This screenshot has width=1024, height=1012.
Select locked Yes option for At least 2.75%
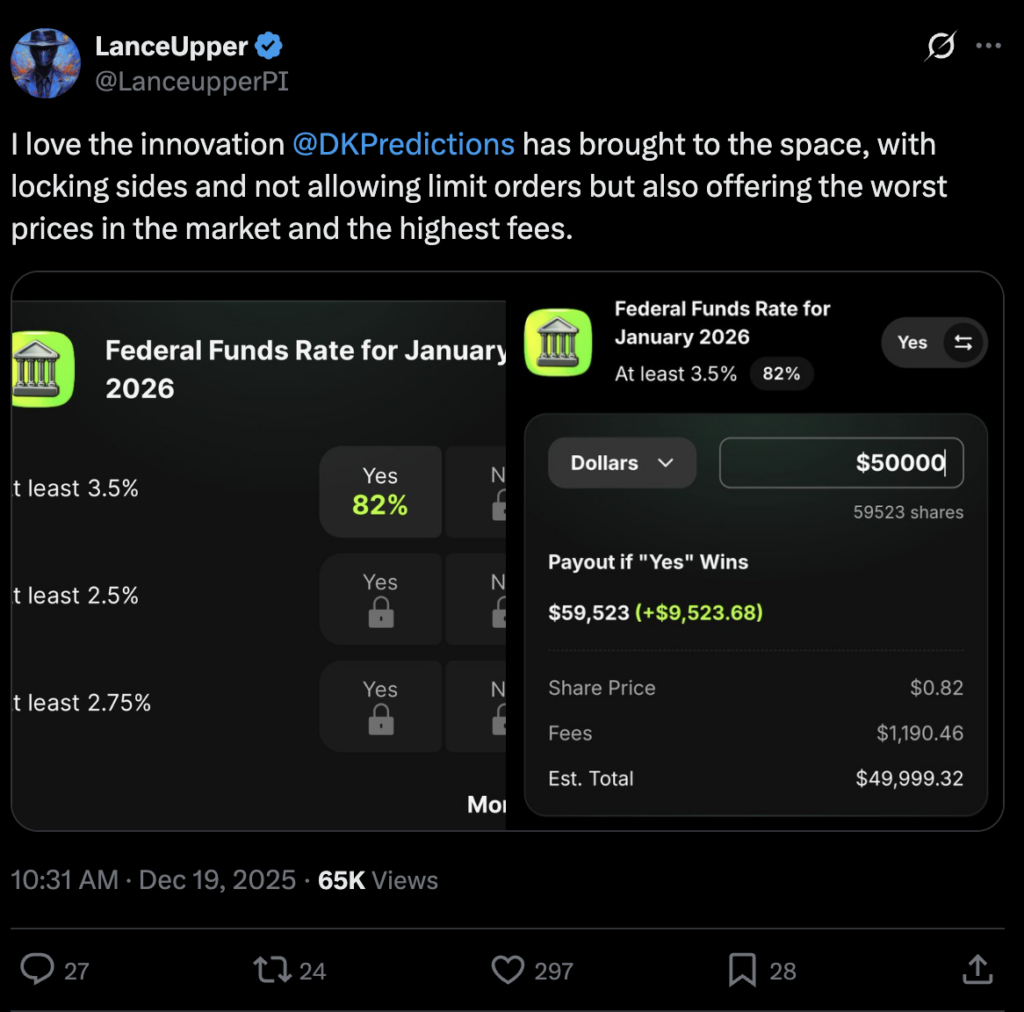tap(380, 705)
